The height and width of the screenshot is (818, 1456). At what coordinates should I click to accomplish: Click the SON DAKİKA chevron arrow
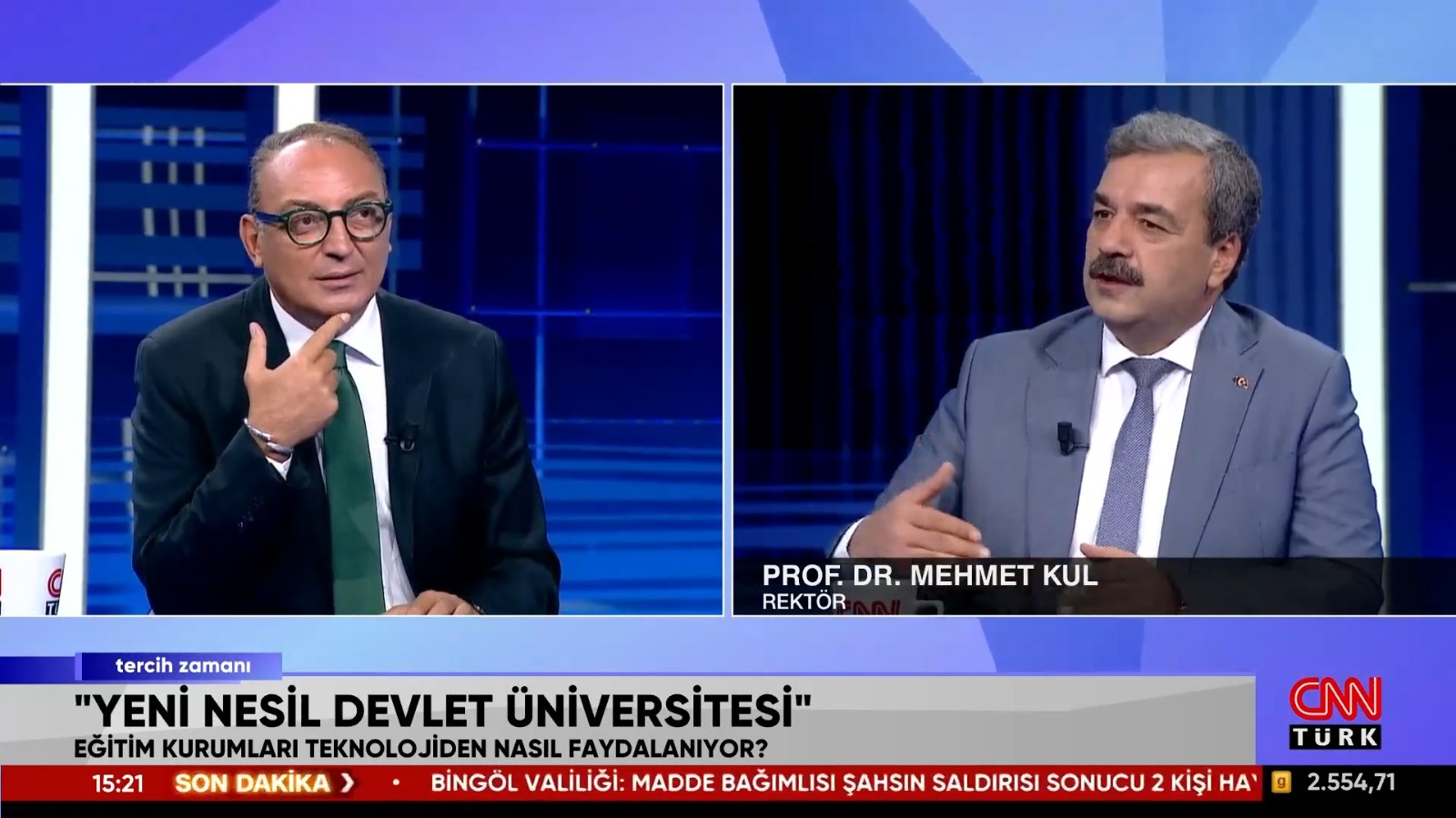click(x=347, y=783)
